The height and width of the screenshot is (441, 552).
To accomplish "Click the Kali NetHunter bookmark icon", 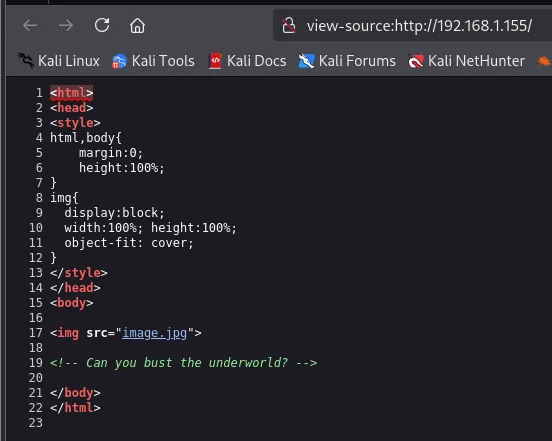I will 415,61.
